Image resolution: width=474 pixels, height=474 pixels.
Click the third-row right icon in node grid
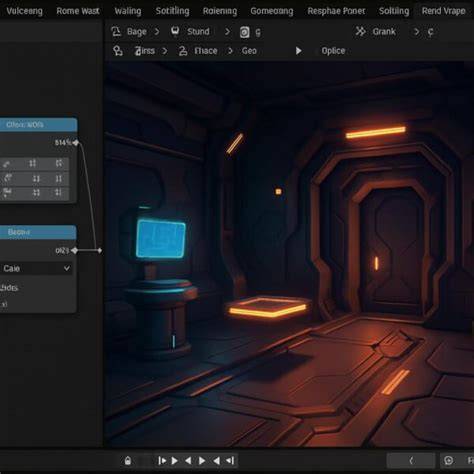click(58, 192)
